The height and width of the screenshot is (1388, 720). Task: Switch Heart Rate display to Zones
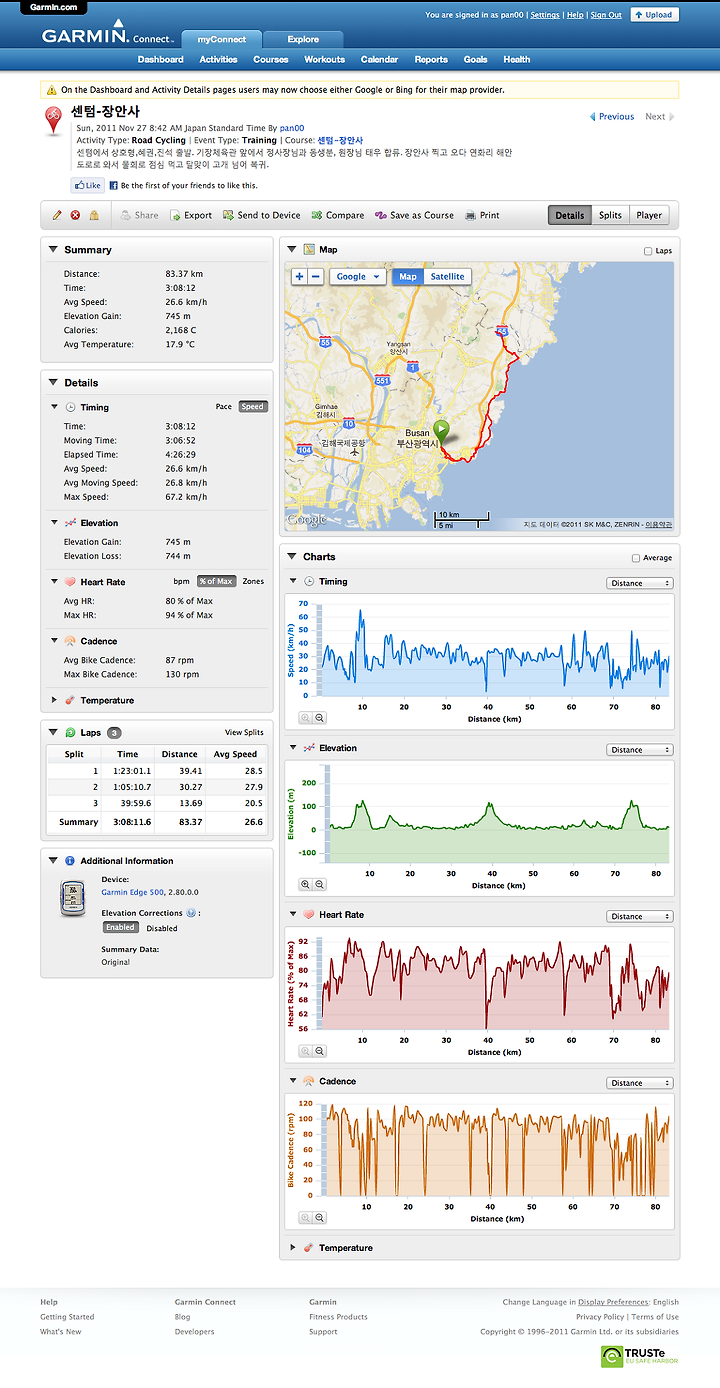(253, 581)
